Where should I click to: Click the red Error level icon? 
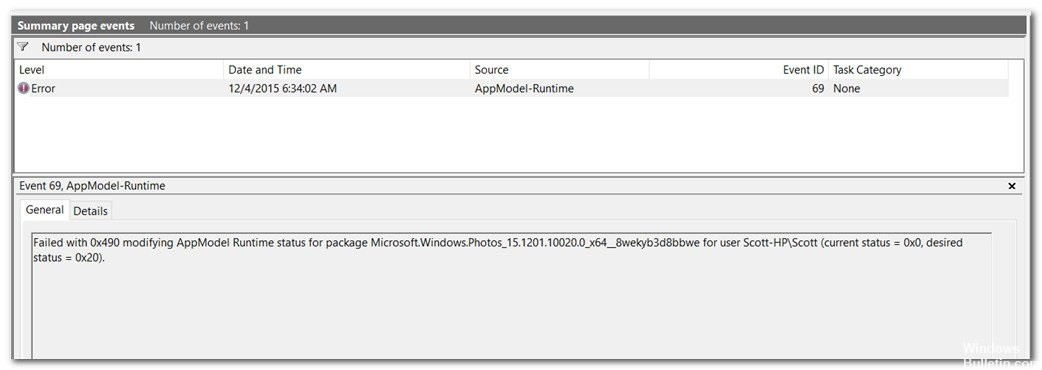[23, 88]
